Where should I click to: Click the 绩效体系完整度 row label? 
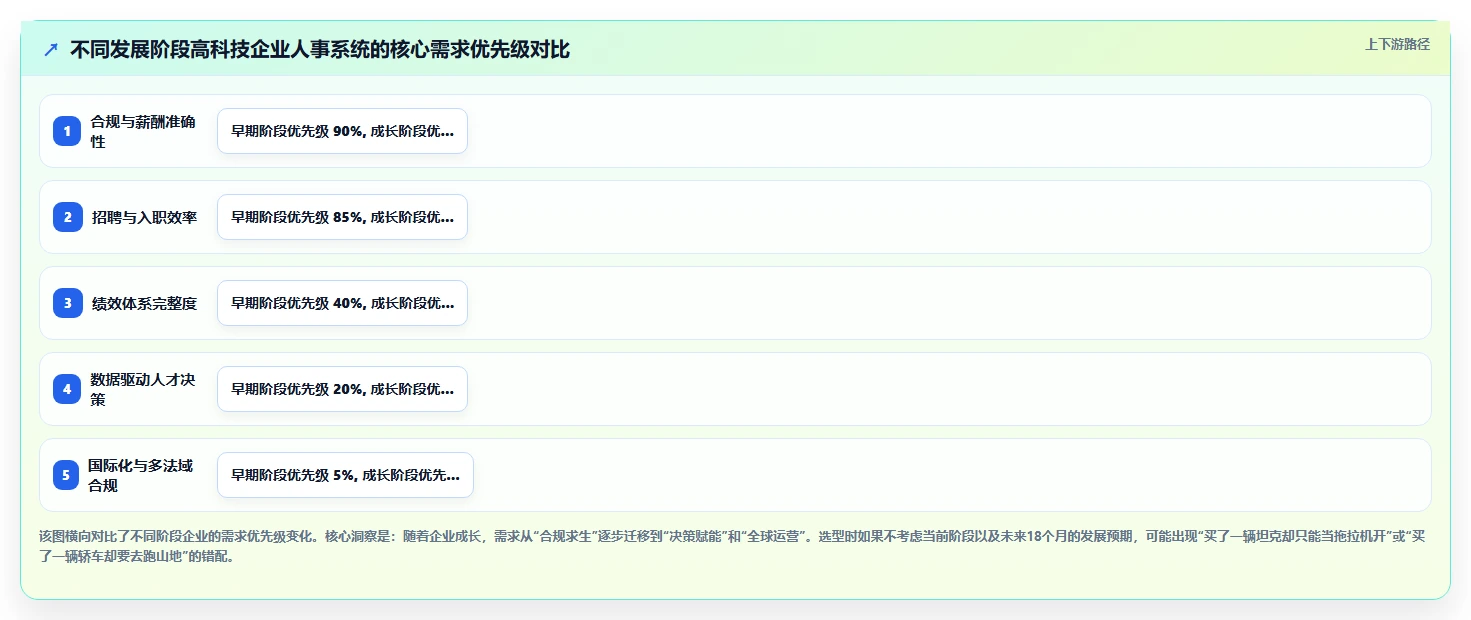(144, 303)
